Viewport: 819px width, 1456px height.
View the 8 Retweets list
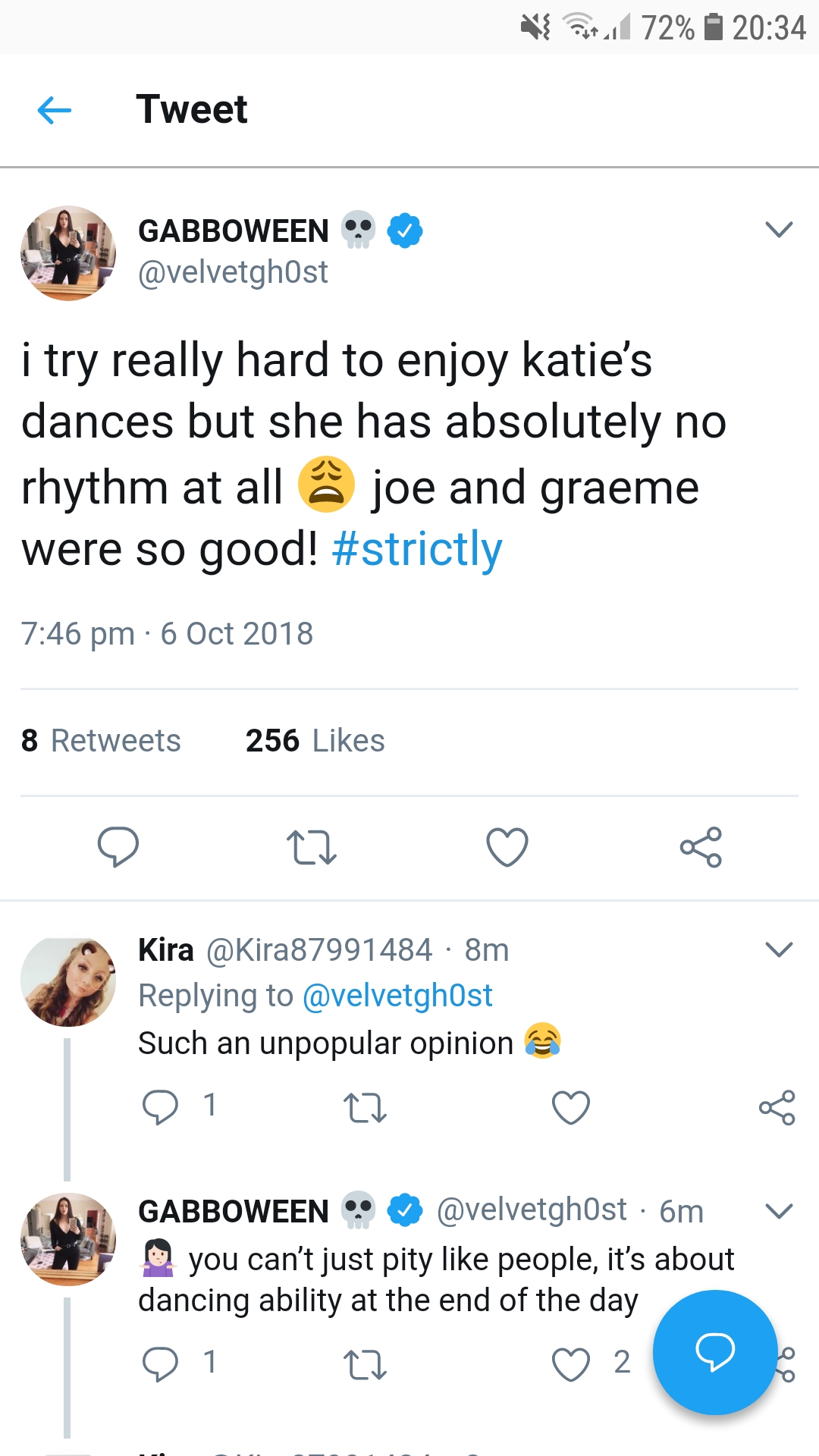point(101,741)
